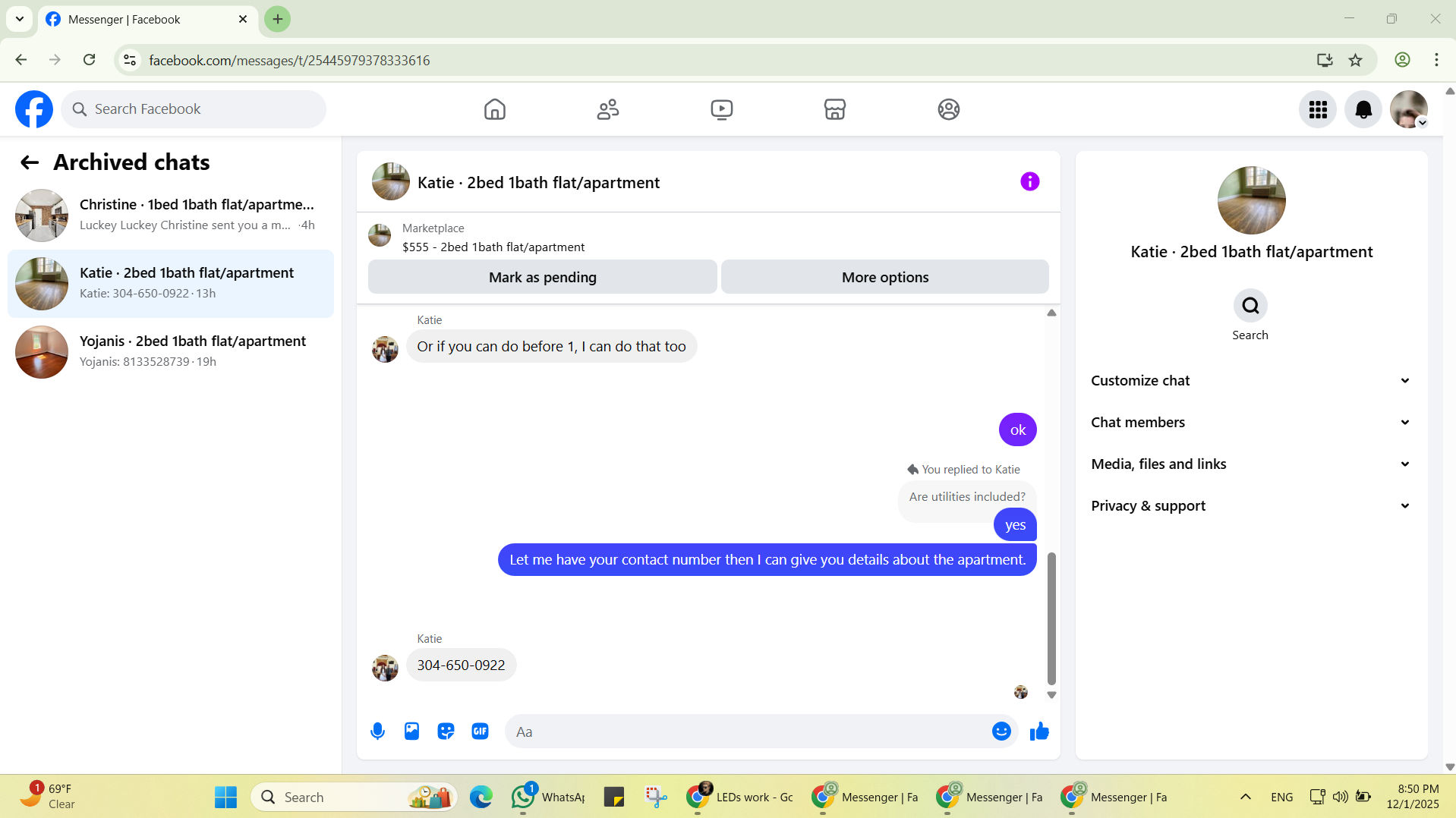The width and height of the screenshot is (1456, 818).
Task: Click message 304-650-0922 from Katie
Action: [461, 665]
